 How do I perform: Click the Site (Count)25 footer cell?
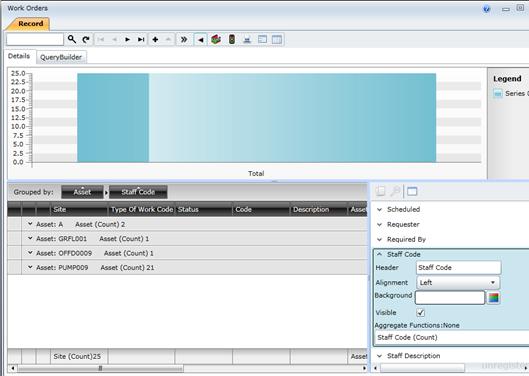pos(79,356)
